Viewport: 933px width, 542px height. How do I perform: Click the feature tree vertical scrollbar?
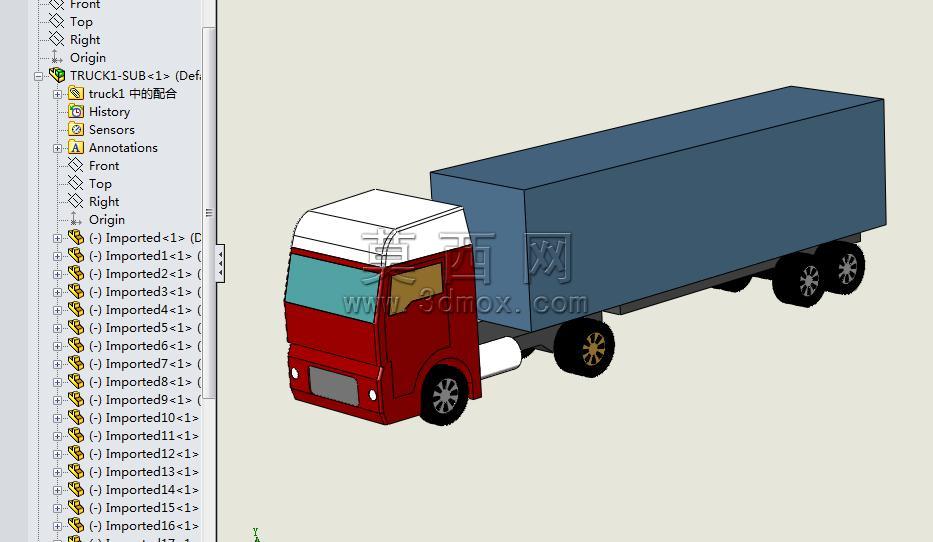point(208,212)
